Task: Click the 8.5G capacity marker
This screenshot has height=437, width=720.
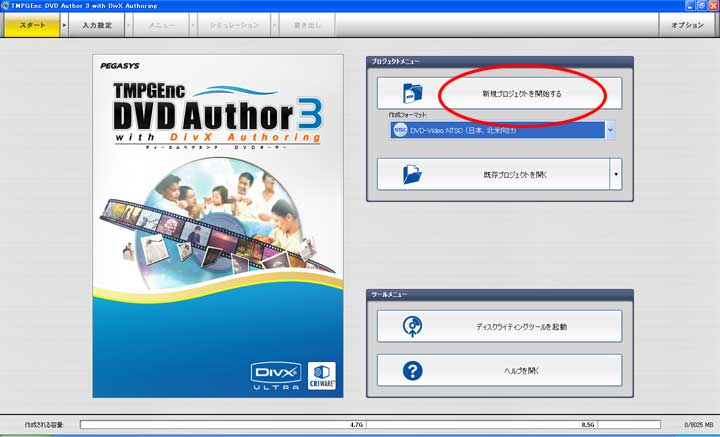Action: pos(588,425)
